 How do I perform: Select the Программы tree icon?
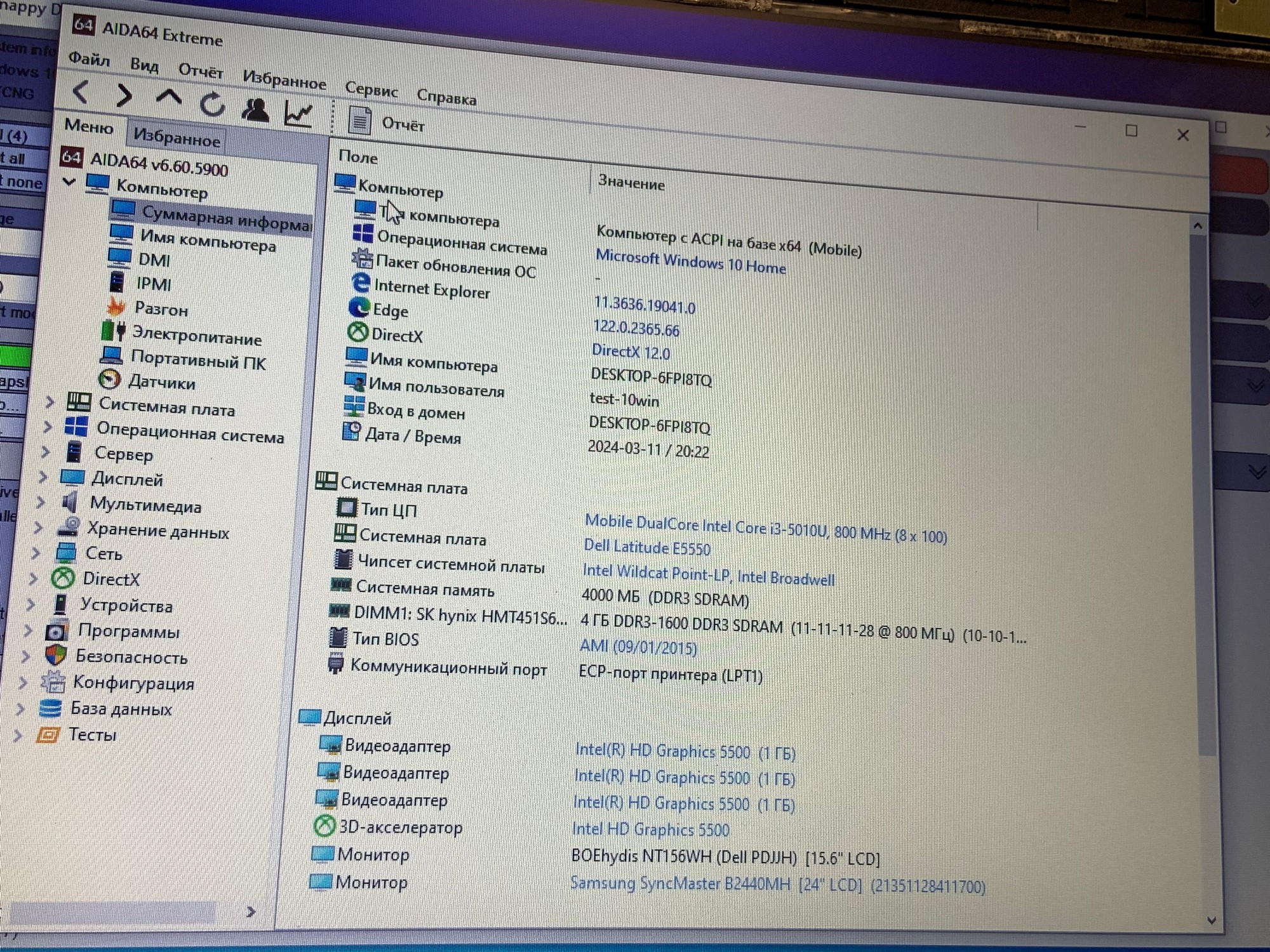pos(57,631)
